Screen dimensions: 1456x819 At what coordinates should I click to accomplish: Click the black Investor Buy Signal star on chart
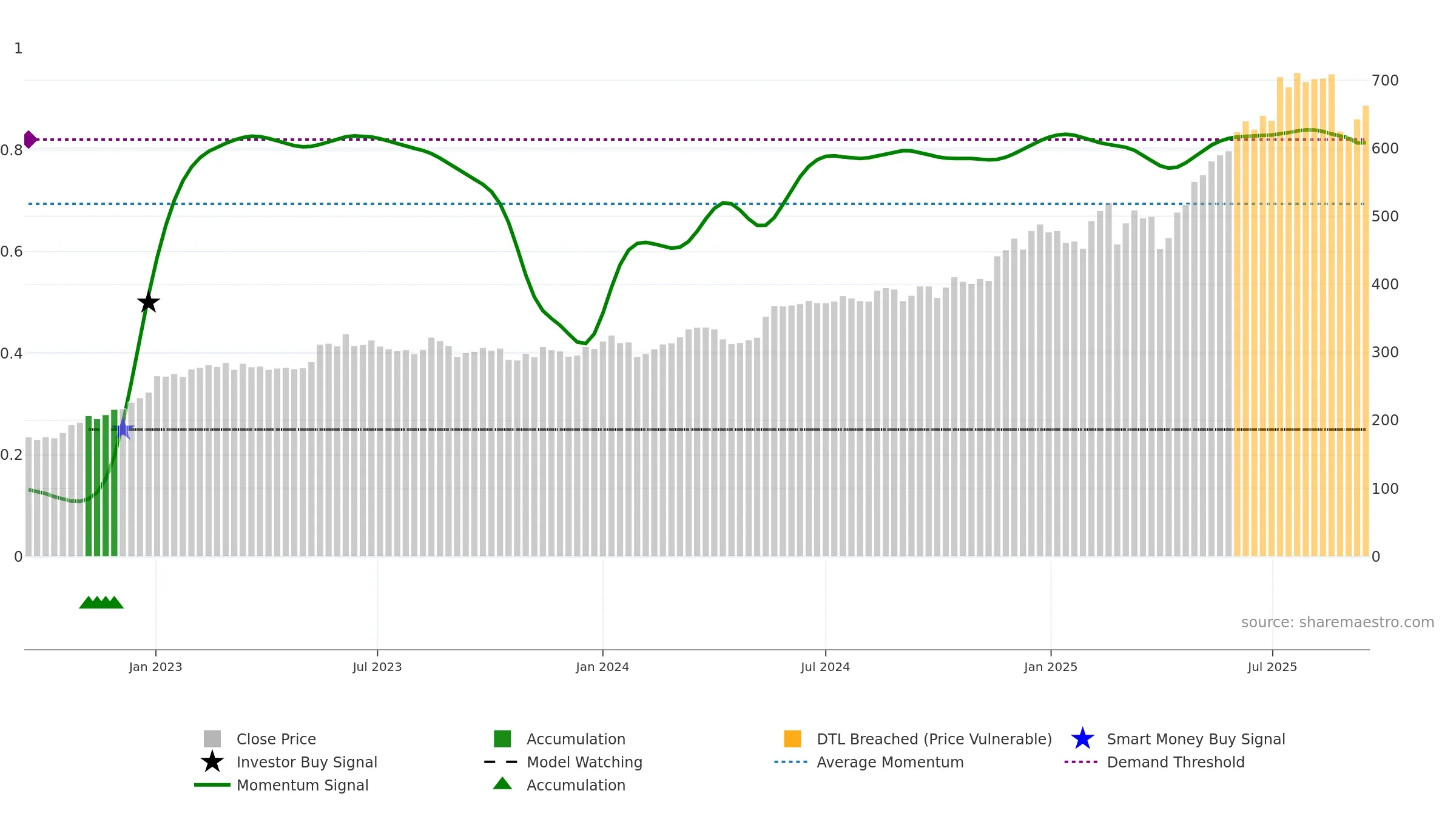[148, 302]
